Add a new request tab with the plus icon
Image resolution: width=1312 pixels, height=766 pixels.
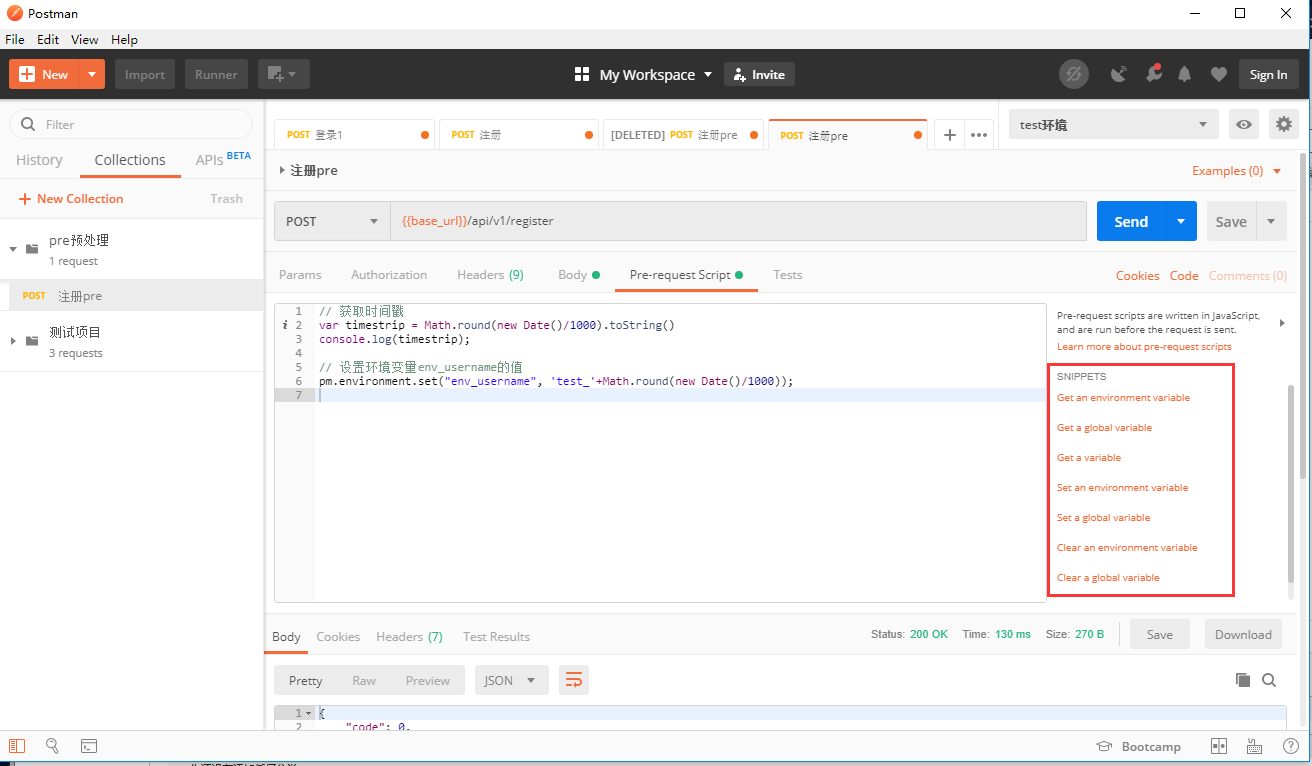(950, 135)
